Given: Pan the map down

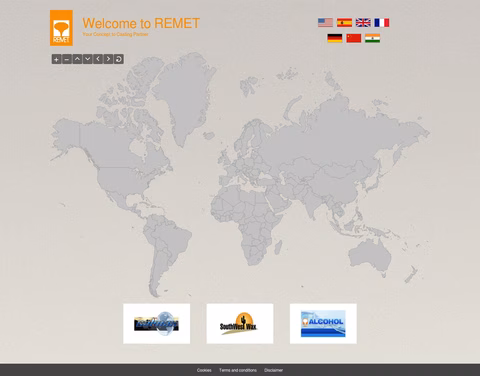Looking at the screenshot, I should (87, 59).
